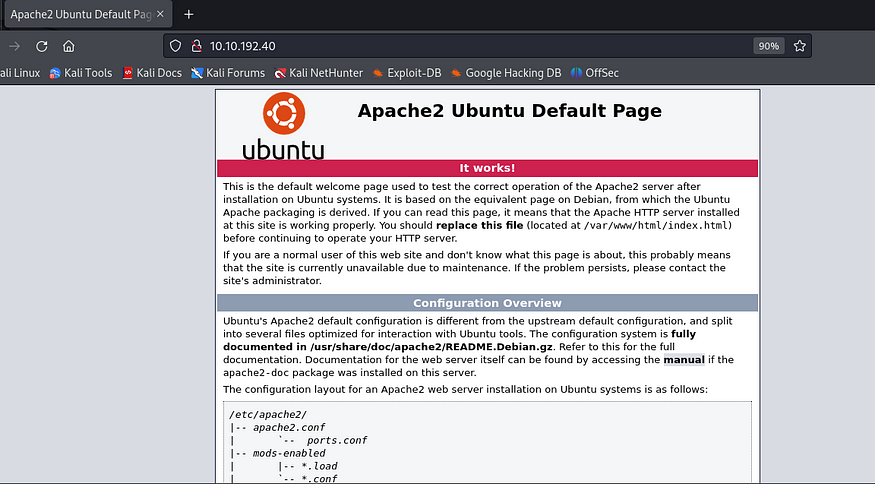Click the /usr/share/doc/apache2/README.Debian.gz text

pos(431,347)
